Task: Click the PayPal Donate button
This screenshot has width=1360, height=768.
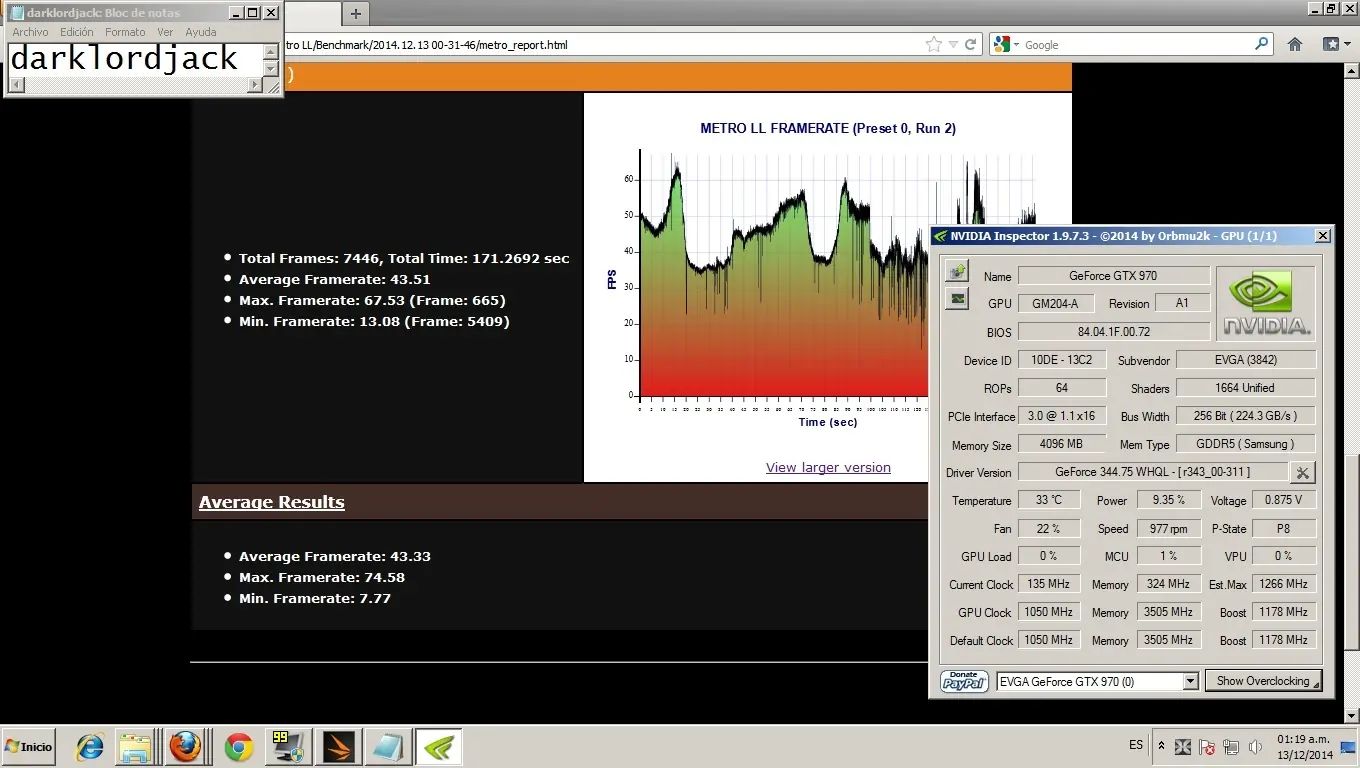Action: tap(965, 681)
